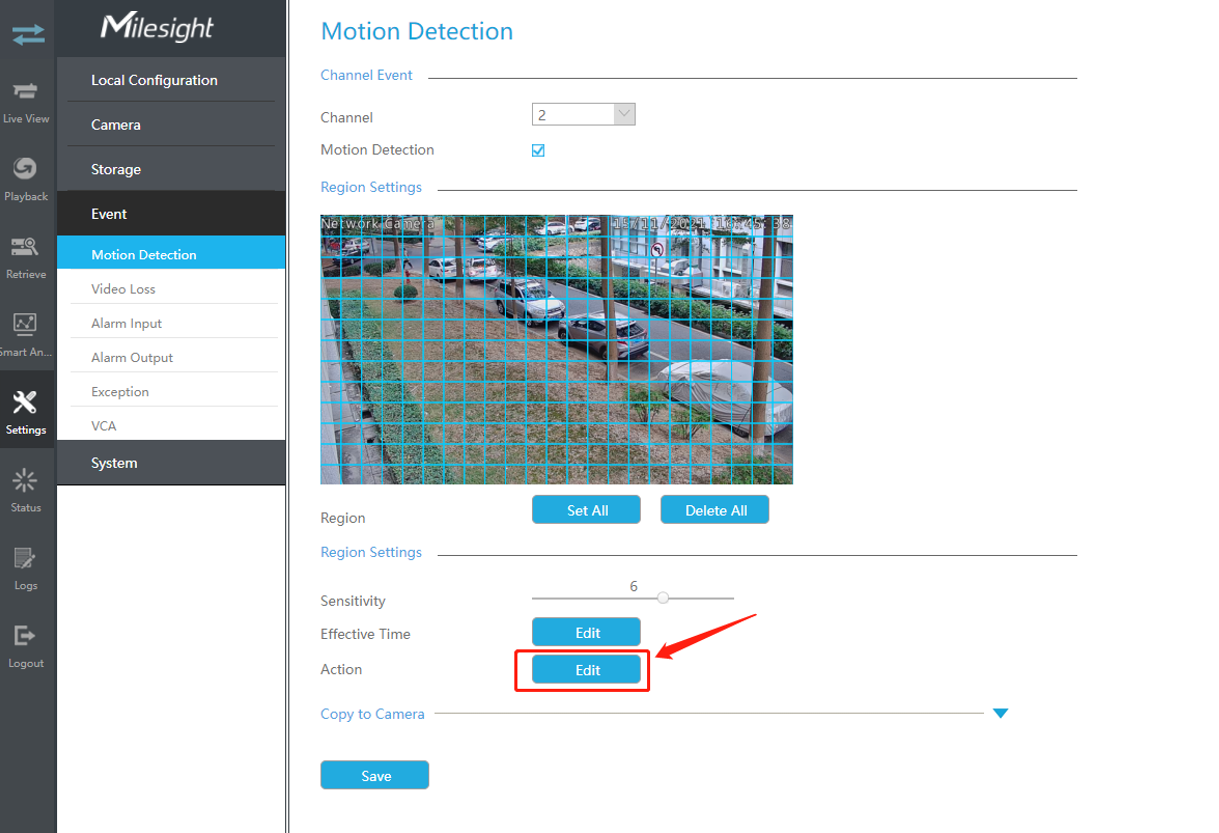Collapse the Event menu section
This screenshot has height=833, width=1219.
pos(171,214)
